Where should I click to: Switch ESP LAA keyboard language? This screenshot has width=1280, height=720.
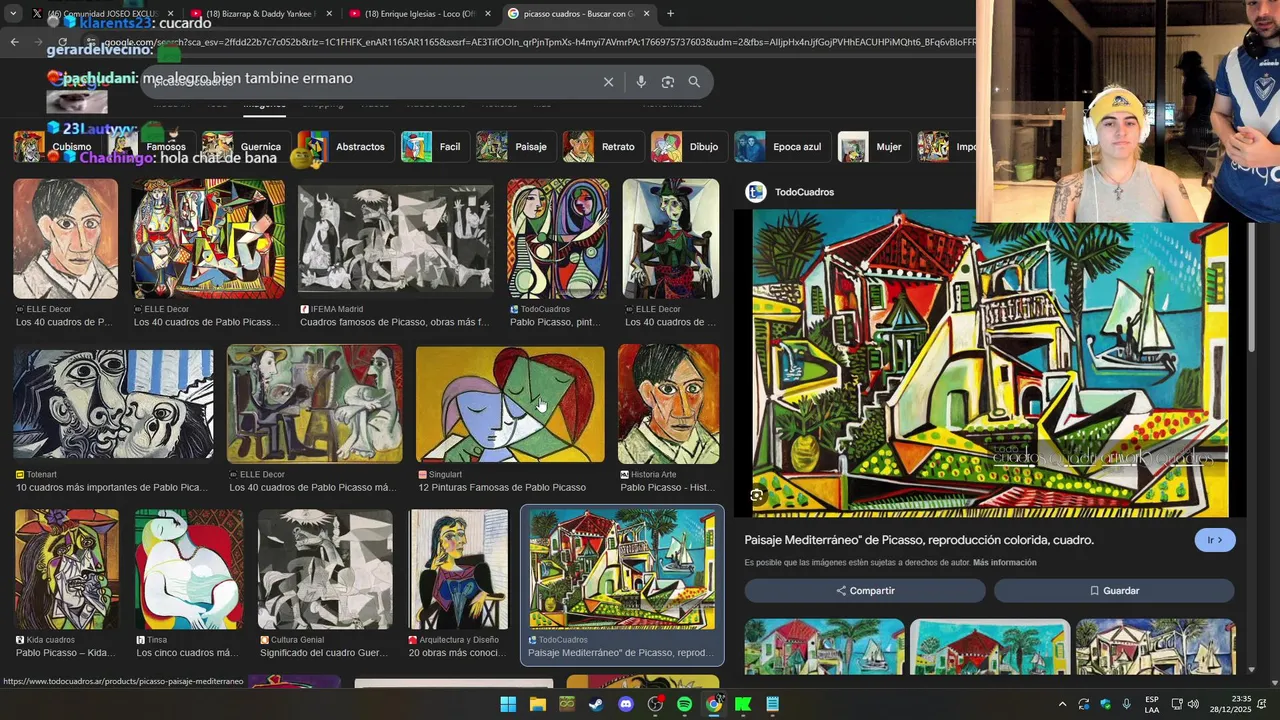tap(1152, 704)
